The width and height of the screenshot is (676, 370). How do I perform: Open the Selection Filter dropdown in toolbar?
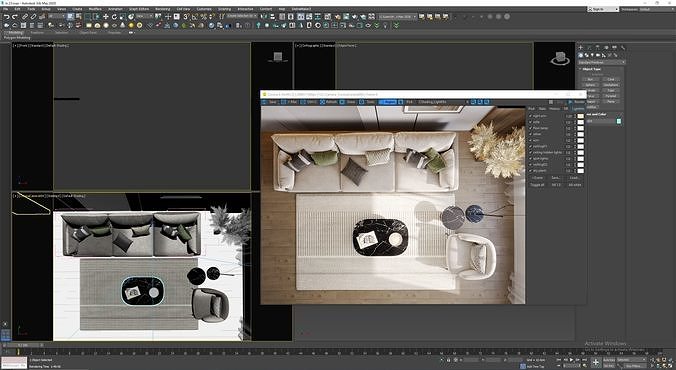56,16
